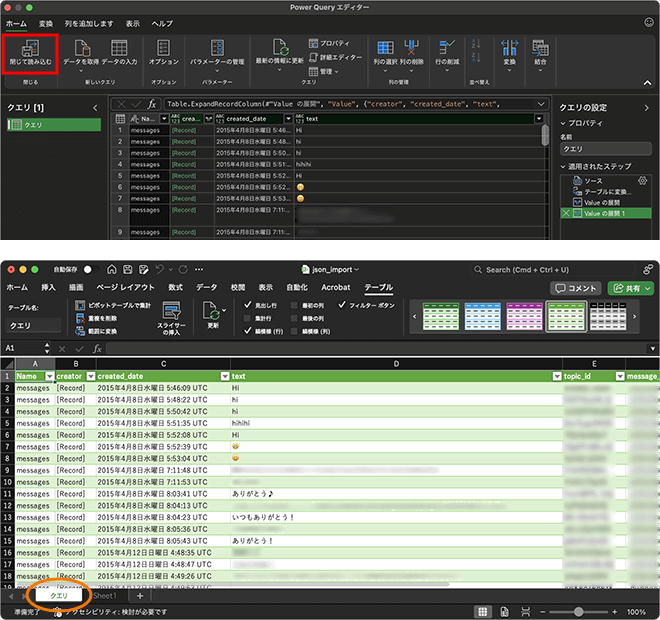Click the パラメーターの管理 icon
The height and width of the screenshot is (620, 660).
[217, 48]
